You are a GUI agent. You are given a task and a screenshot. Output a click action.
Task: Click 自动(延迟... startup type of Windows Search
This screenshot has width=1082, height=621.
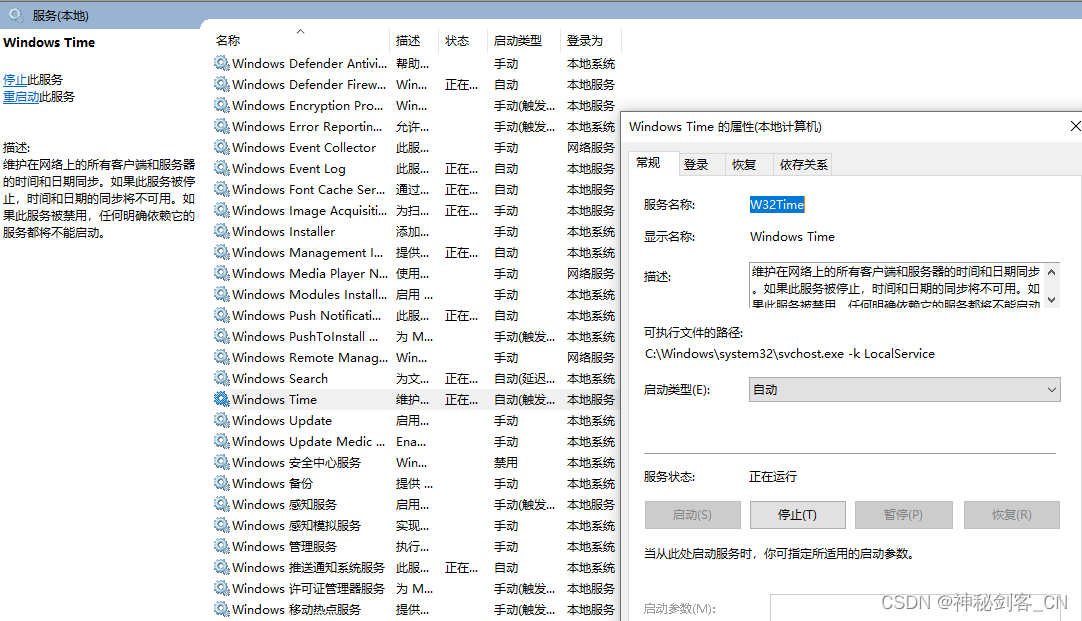(x=524, y=378)
